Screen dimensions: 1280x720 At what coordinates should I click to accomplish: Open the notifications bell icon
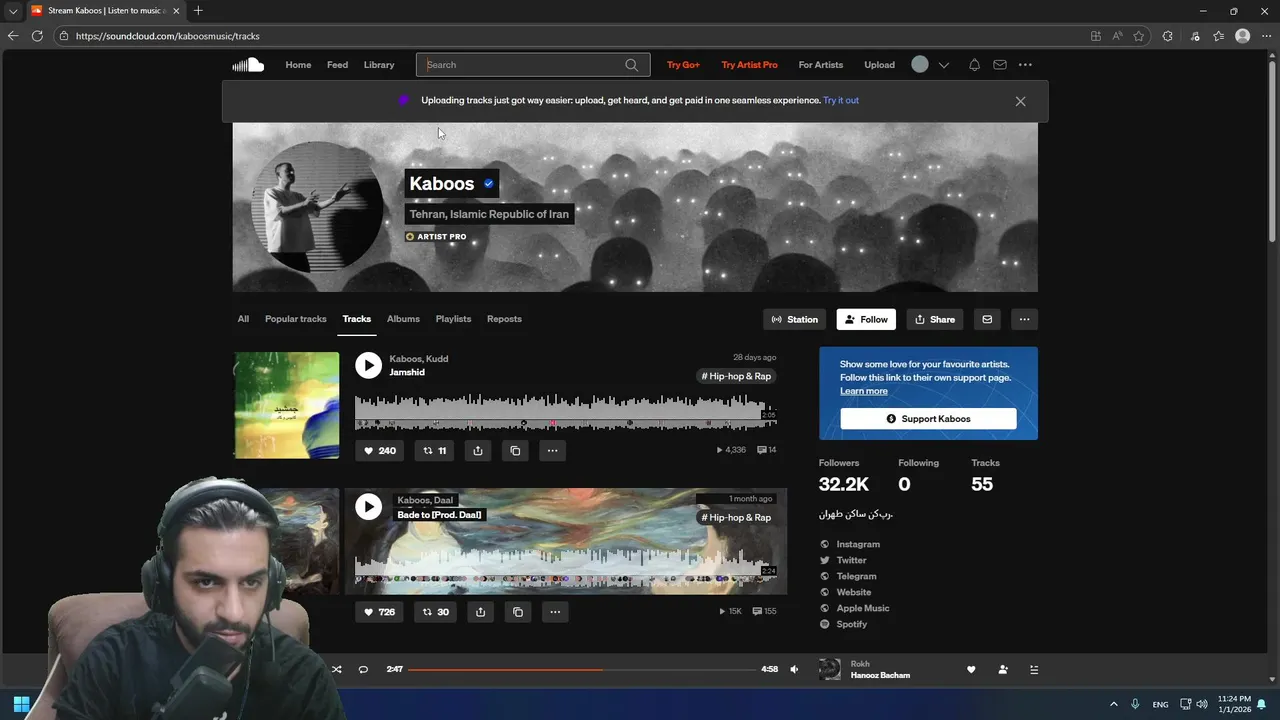pyautogui.click(x=974, y=65)
